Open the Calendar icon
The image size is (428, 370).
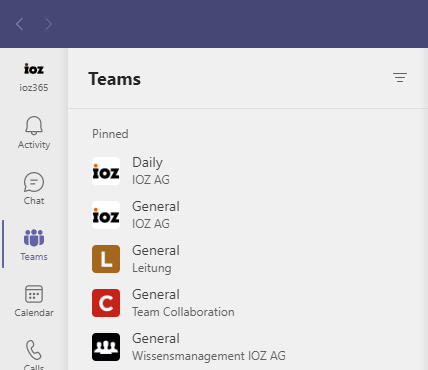click(34, 294)
